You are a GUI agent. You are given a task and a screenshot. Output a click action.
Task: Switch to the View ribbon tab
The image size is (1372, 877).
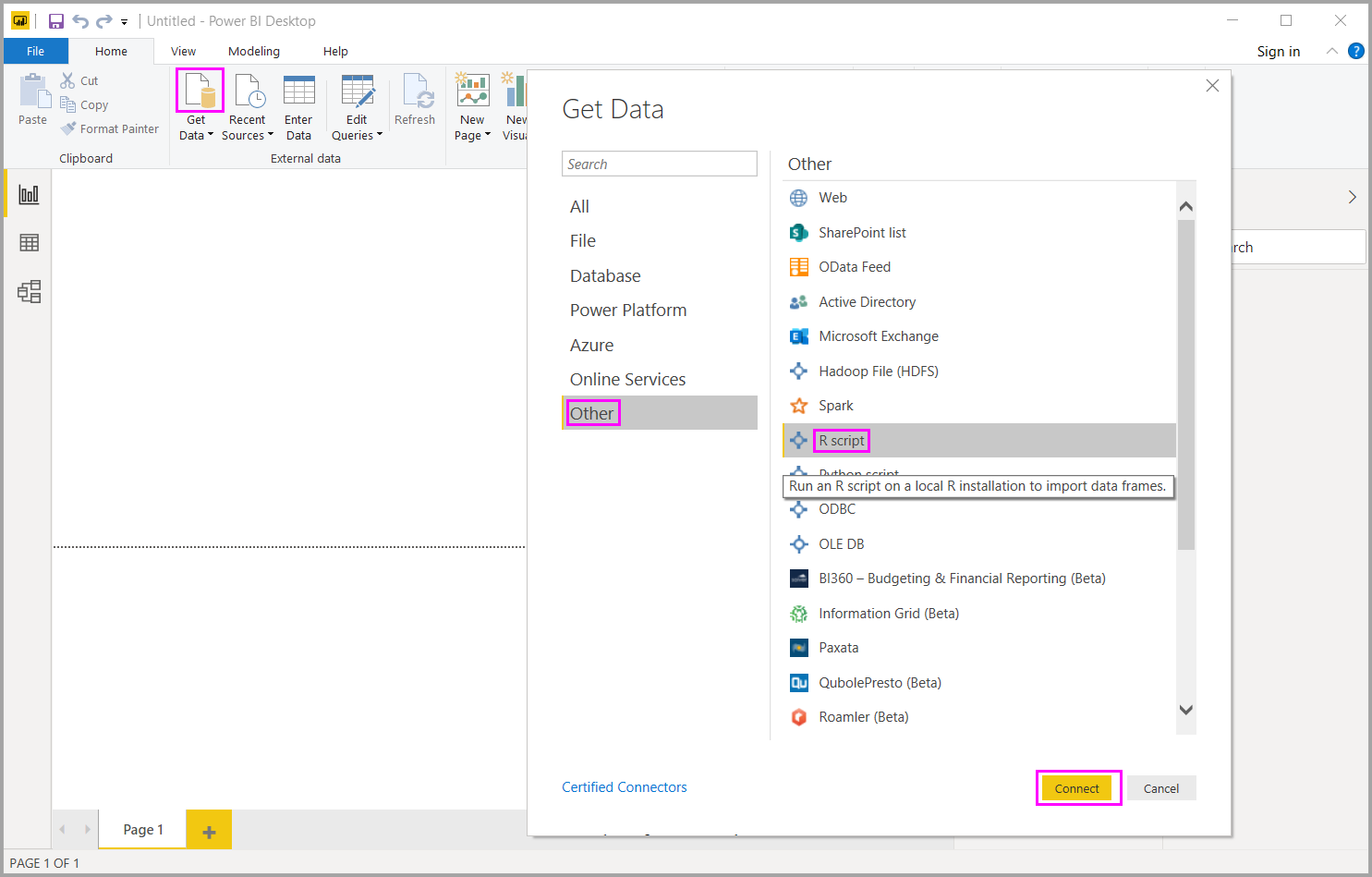(x=183, y=51)
